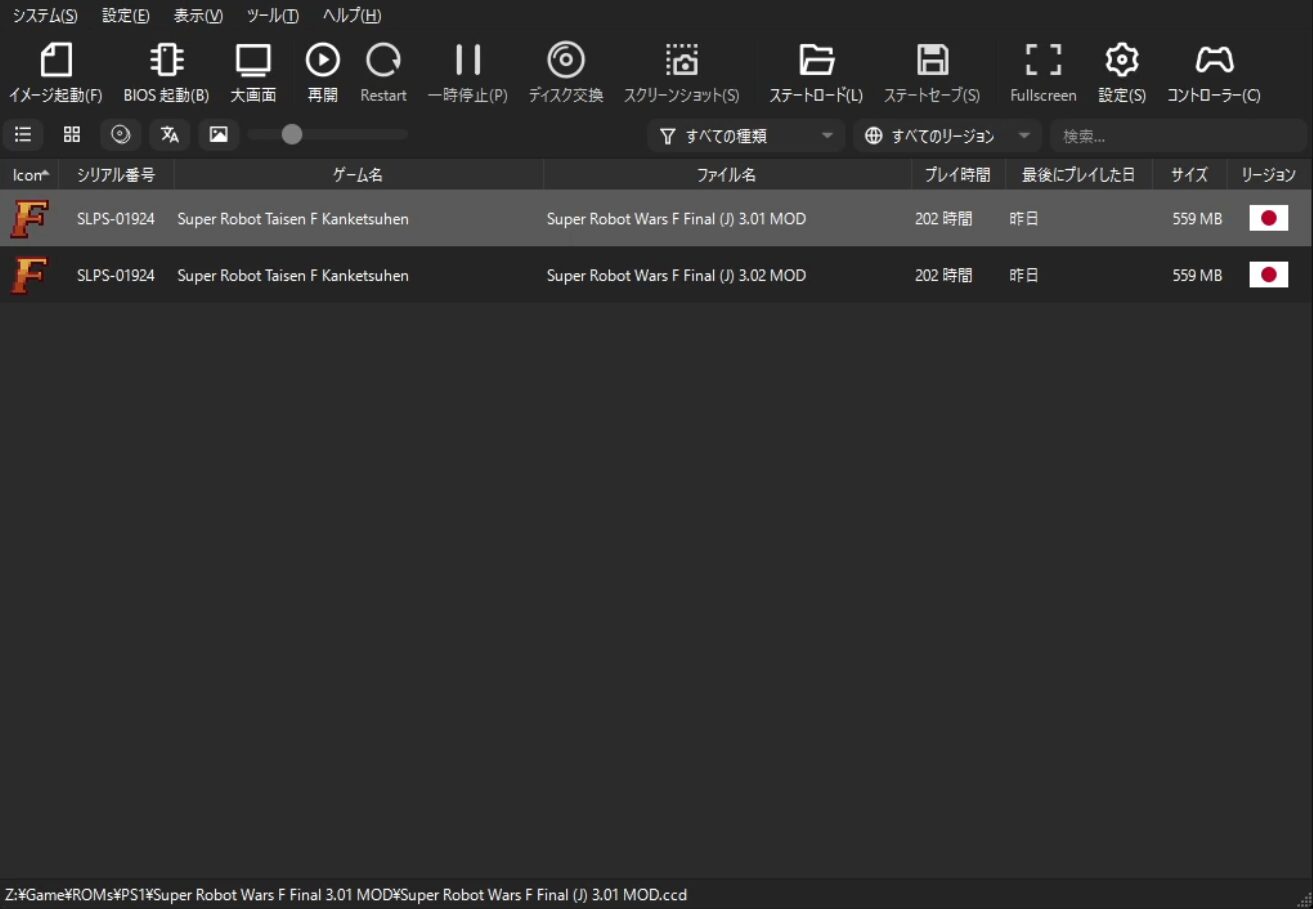Screen dimensions: 1313x909
Task: Click the Fullscreen toolbar button
Action: pos(1043,61)
